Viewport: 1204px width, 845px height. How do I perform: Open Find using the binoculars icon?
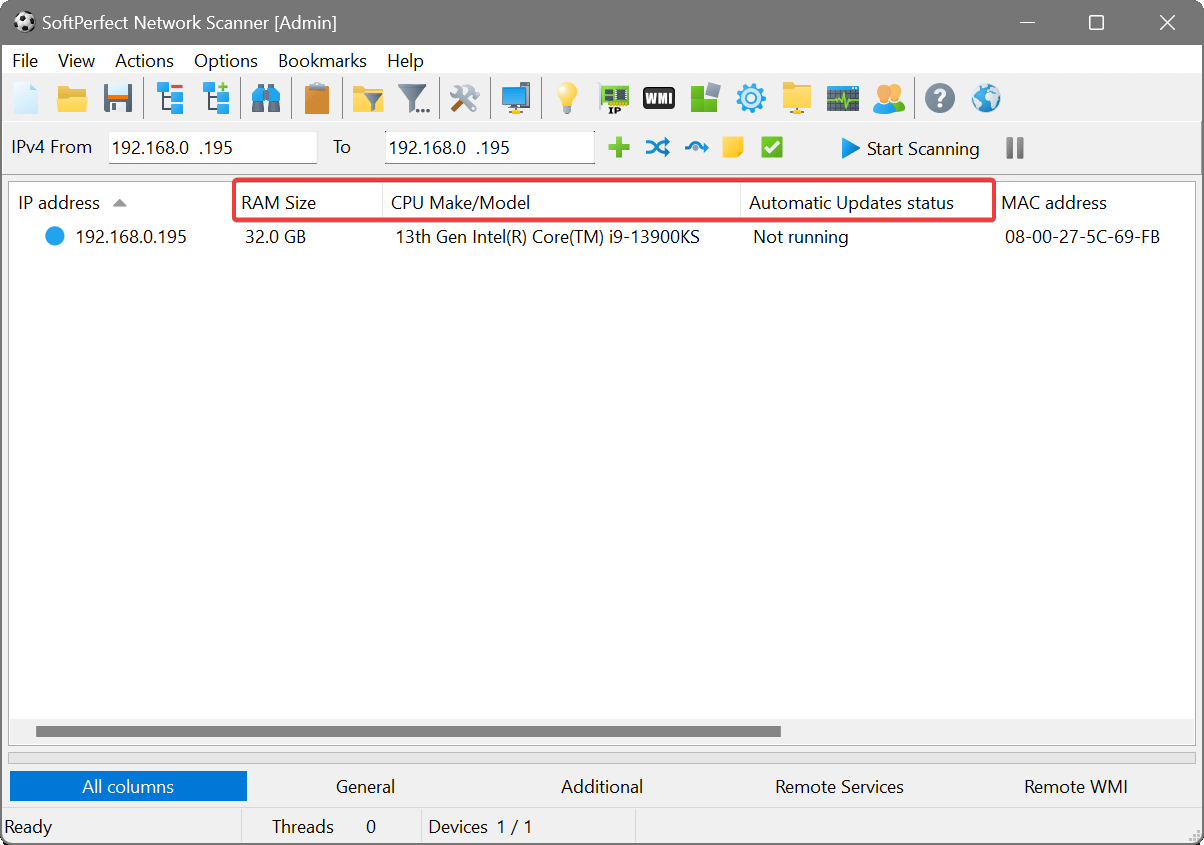tap(265, 98)
